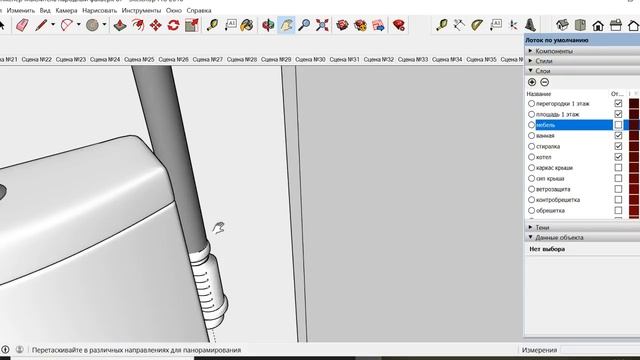
Task: Select the Protractor tool
Action: (477, 25)
